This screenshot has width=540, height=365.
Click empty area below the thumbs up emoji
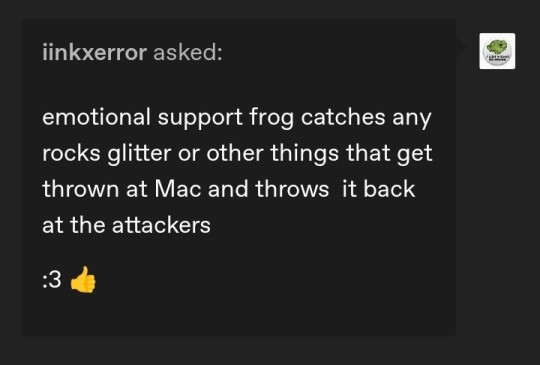[83, 315]
